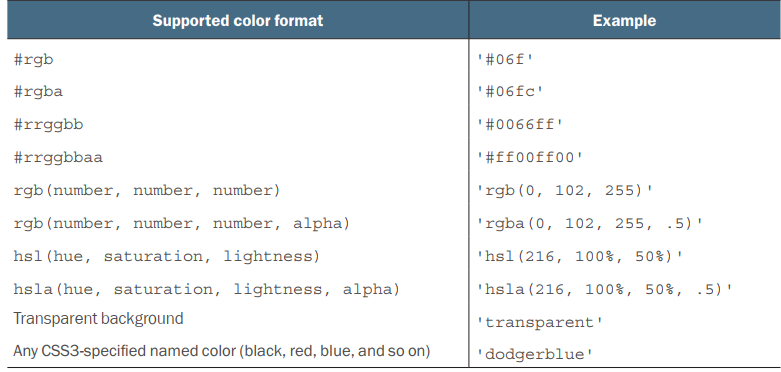The image size is (781, 372).
Task: Click the hsla(hue, saturation, lightness, alpha) entry
Action: pyautogui.click(x=207, y=289)
